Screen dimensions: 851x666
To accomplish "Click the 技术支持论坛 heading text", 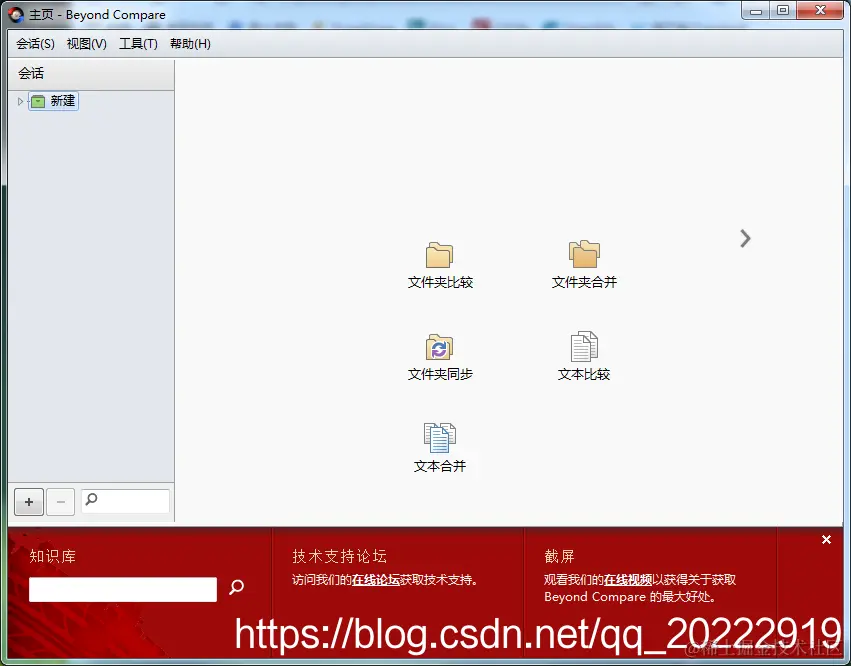I will point(339,556).
